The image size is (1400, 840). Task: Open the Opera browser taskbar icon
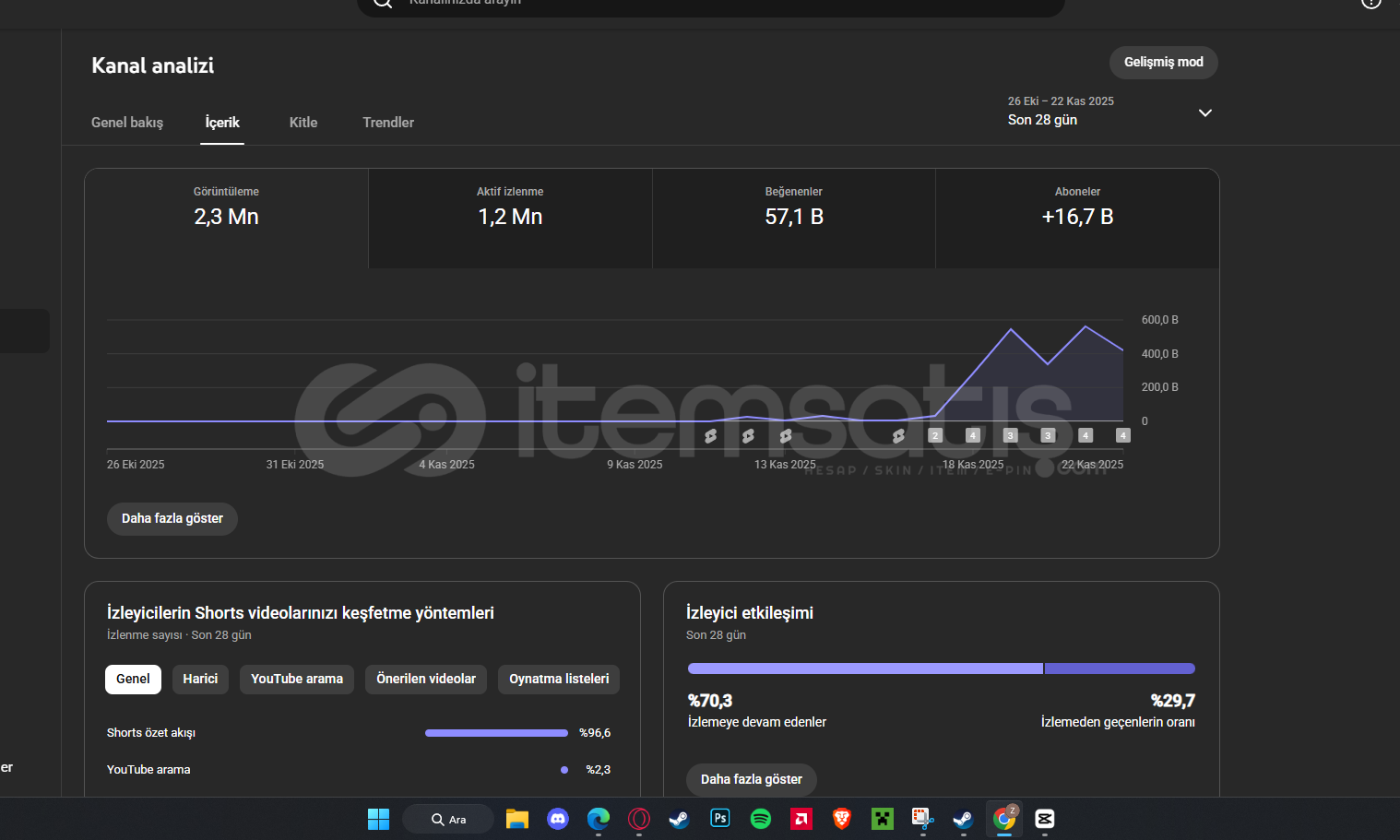(x=639, y=819)
